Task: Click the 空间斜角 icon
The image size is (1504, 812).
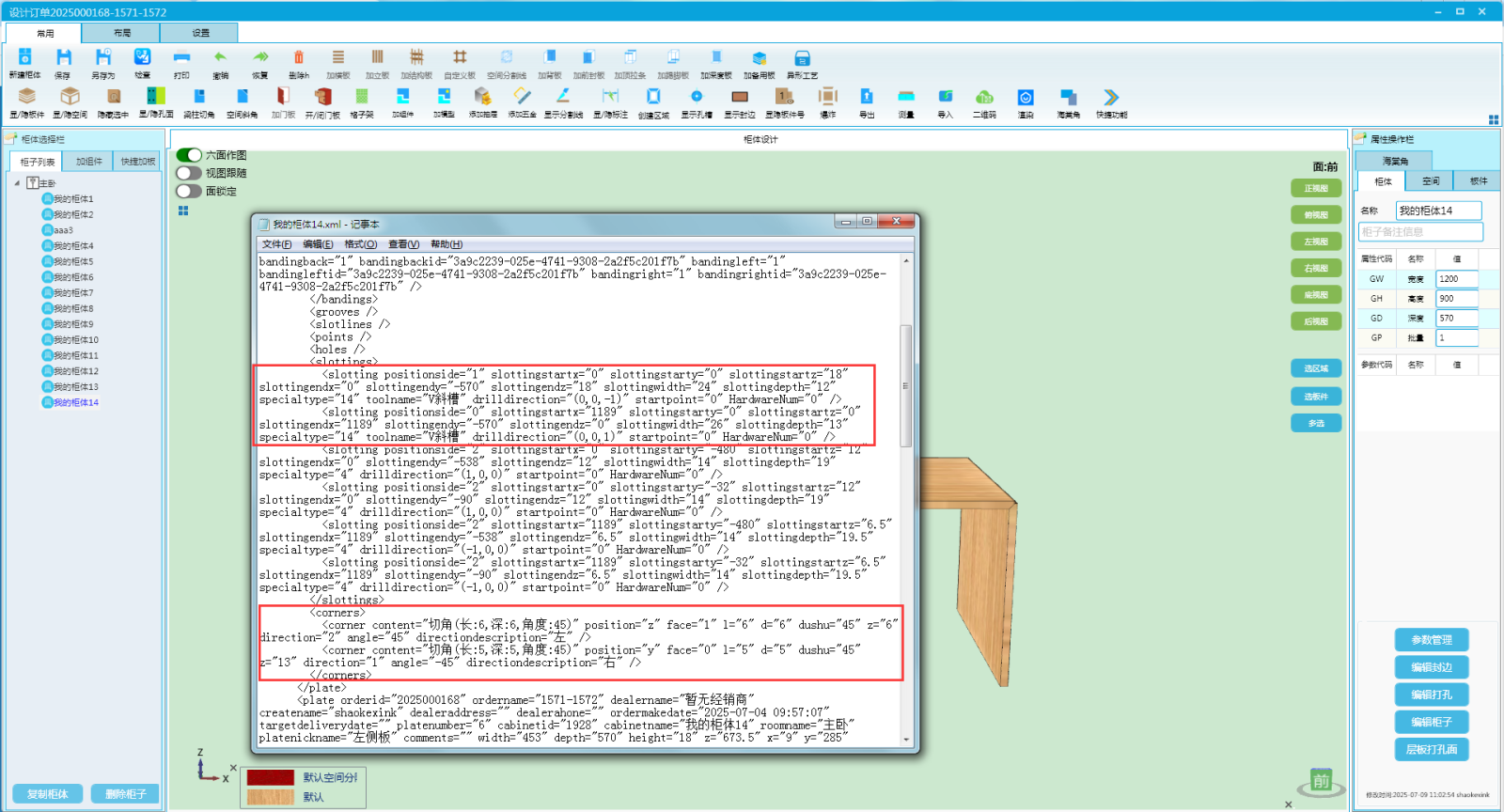Action: pos(243,97)
